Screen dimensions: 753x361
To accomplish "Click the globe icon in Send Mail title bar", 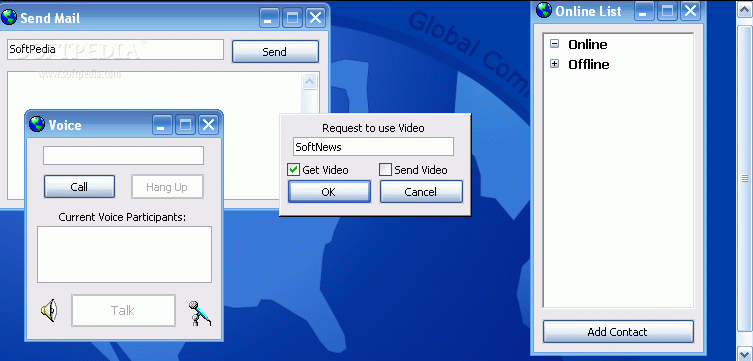I will (9, 17).
